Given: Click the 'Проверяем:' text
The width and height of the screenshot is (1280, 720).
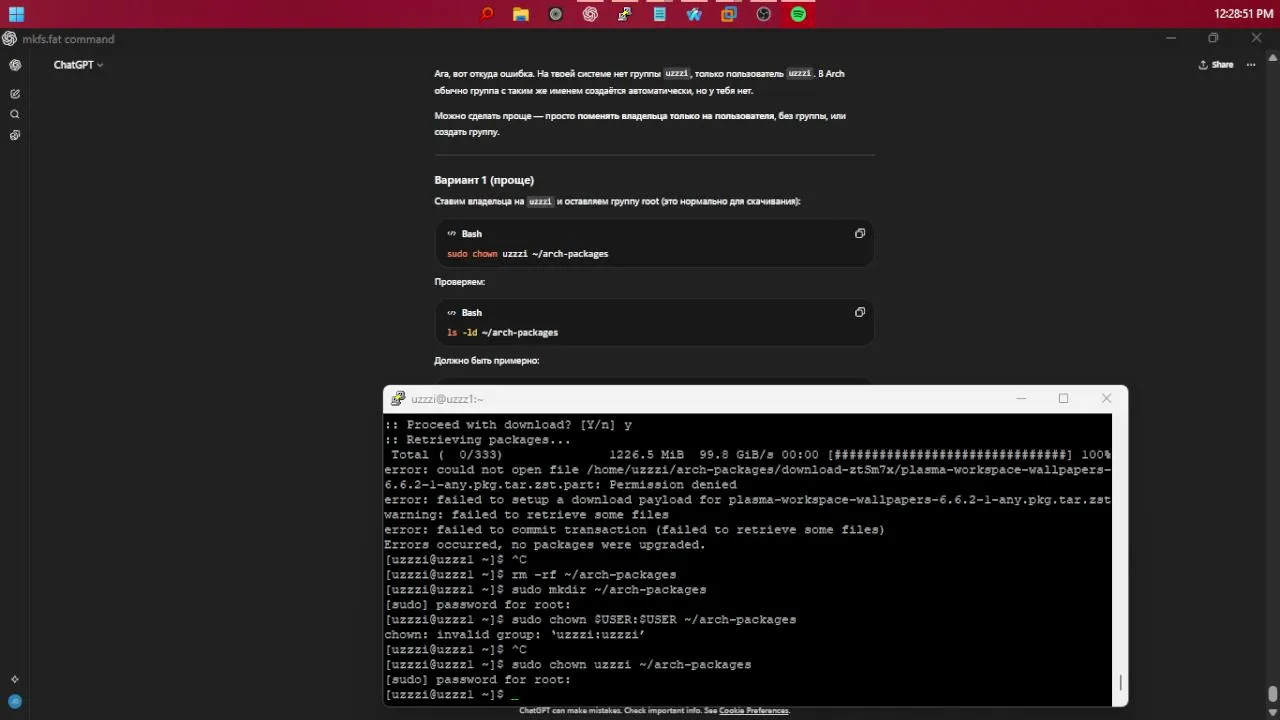Looking at the screenshot, I should [459, 282].
